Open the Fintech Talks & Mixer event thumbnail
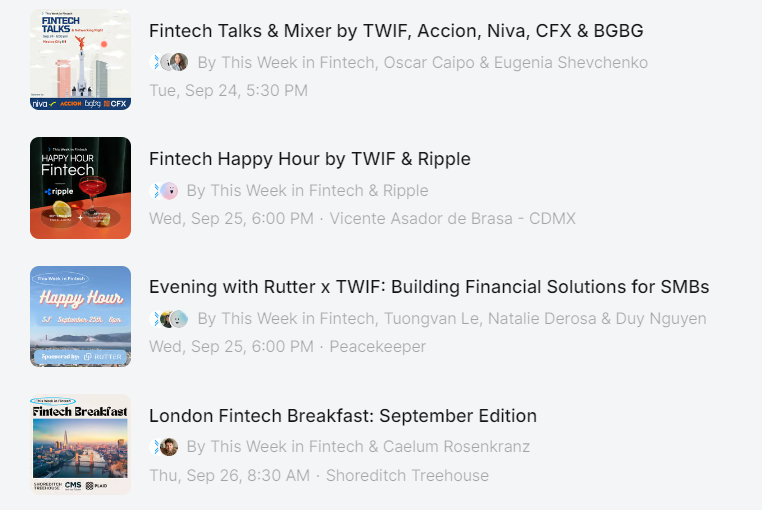Screen dimensions: 762x510 click(x=81, y=59)
